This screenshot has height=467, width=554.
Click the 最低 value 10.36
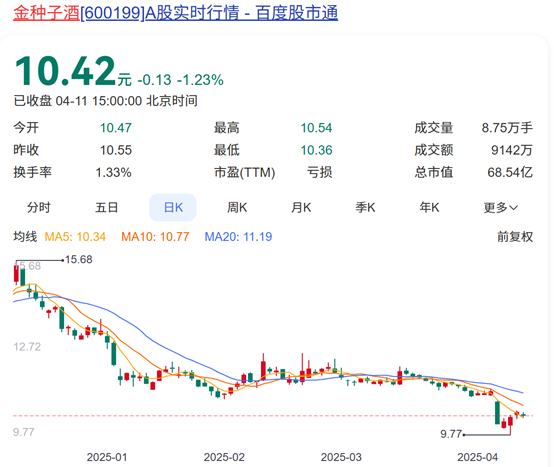(316, 150)
